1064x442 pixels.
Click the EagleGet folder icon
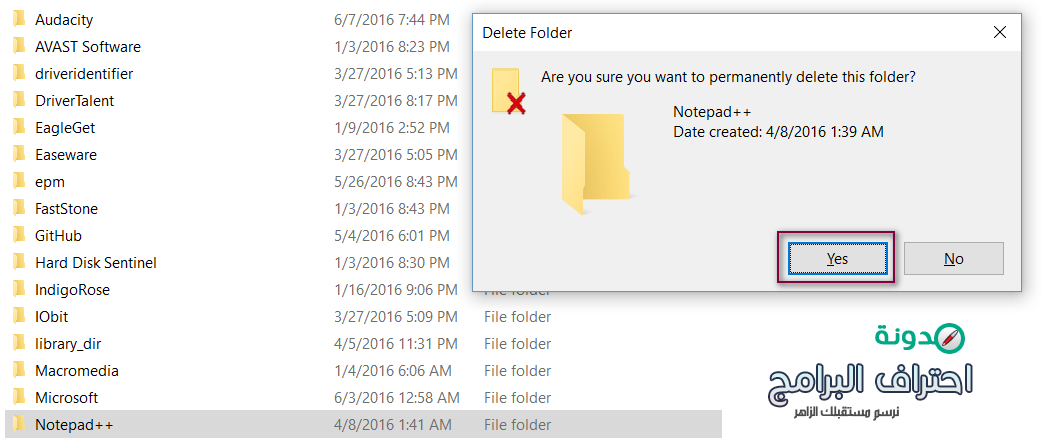pyautogui.click(x=18, y=127)
